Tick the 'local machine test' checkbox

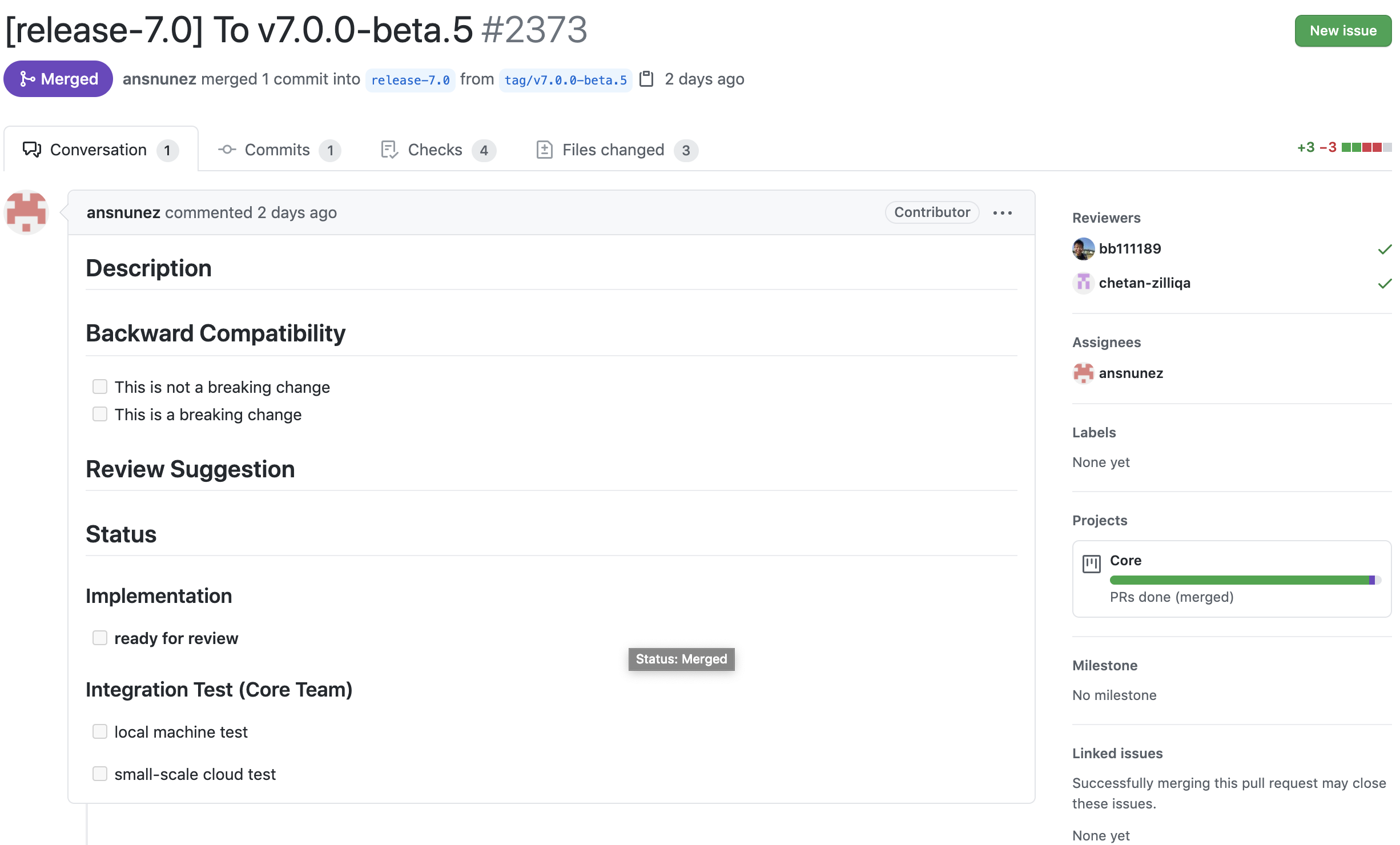pyautogui.click(x=100, y=732)
